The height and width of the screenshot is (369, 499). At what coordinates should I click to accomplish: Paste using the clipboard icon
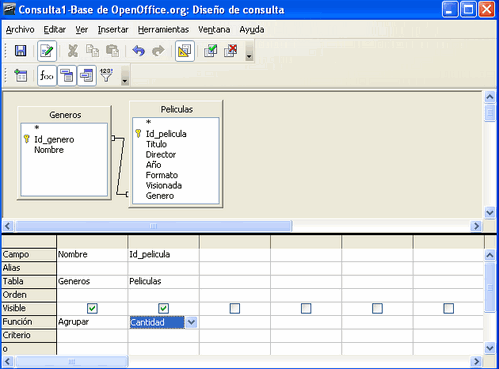point(112,51)
